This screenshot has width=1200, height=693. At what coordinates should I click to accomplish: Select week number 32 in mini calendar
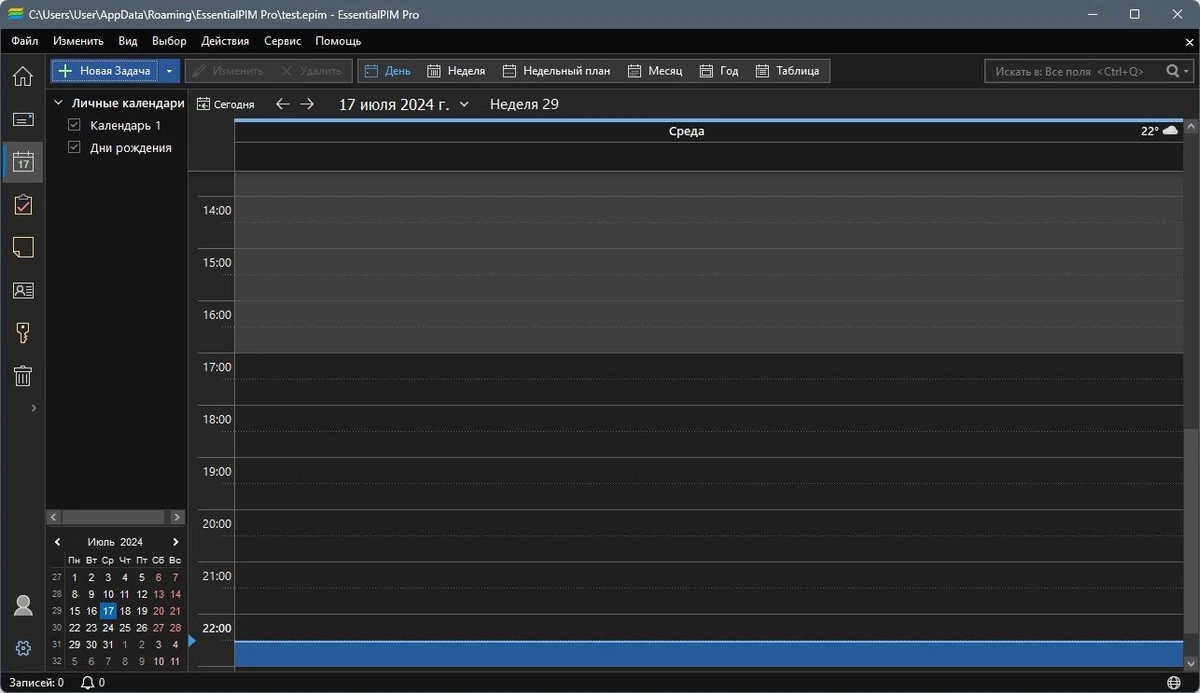click(x=56, y=662)
